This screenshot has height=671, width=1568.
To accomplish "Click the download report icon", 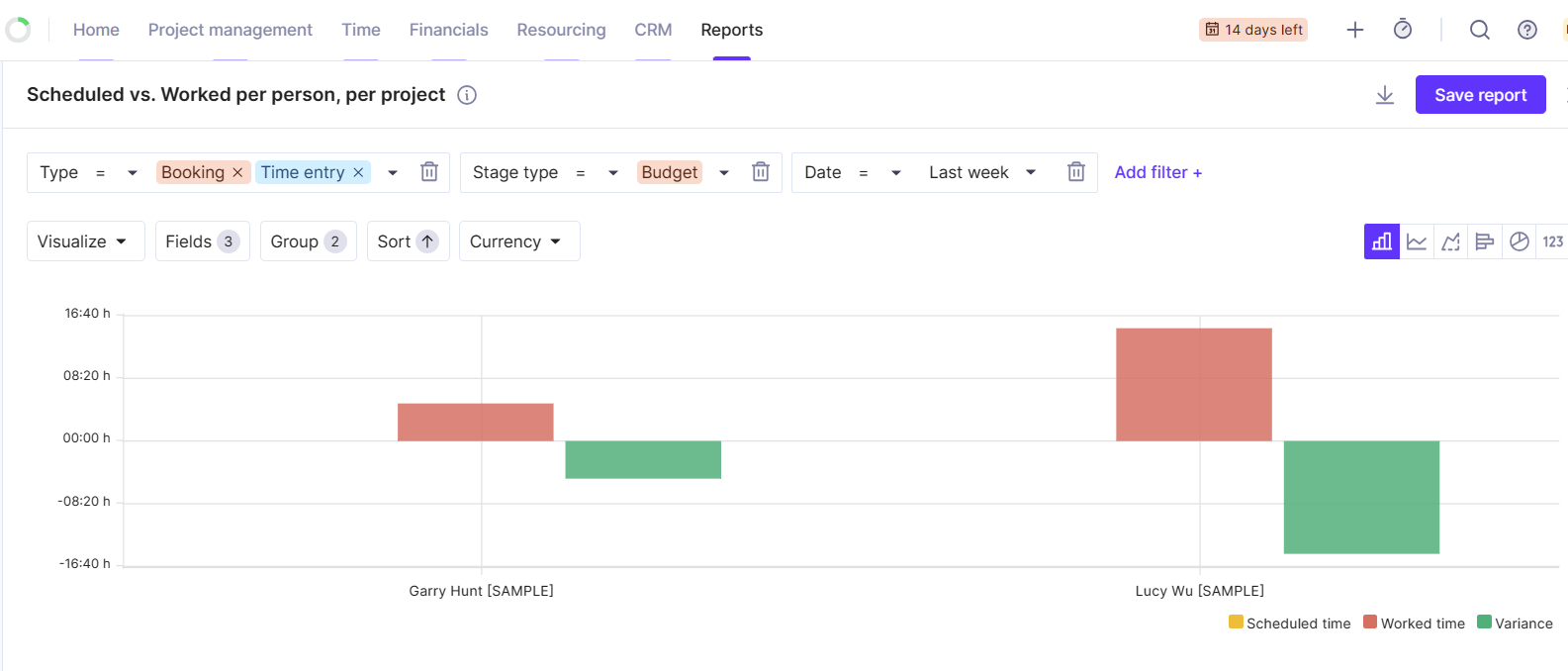I will point(1385,95).
